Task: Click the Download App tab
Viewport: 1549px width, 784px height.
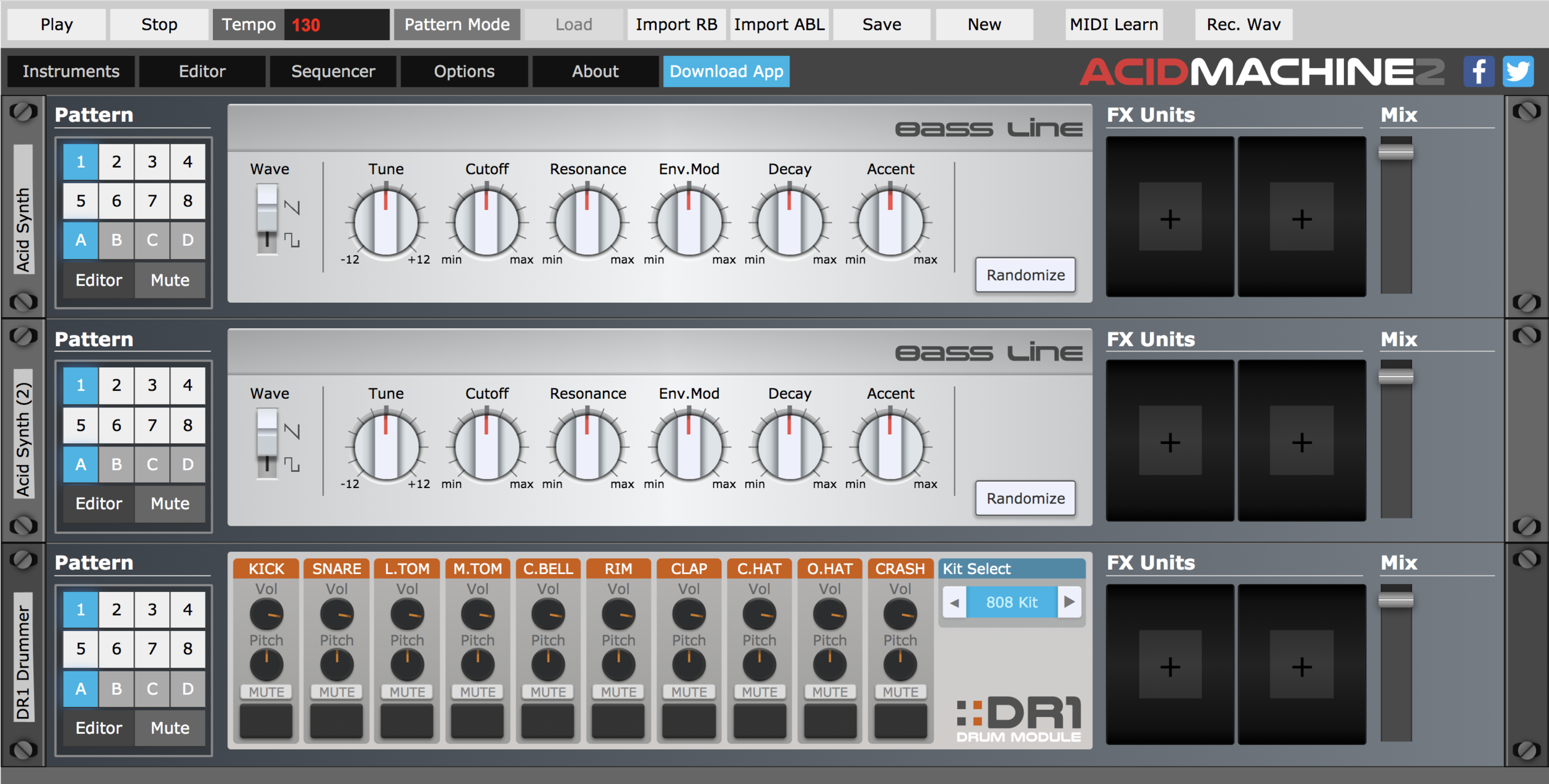Action: click(x=726, y=71)
